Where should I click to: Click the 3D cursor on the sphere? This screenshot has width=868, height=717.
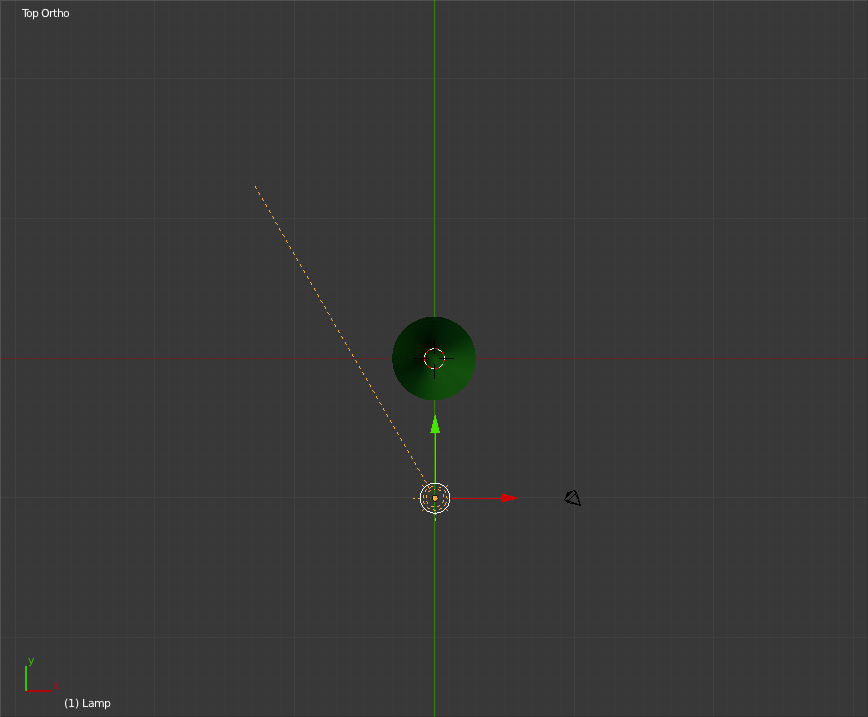(434, 358)
